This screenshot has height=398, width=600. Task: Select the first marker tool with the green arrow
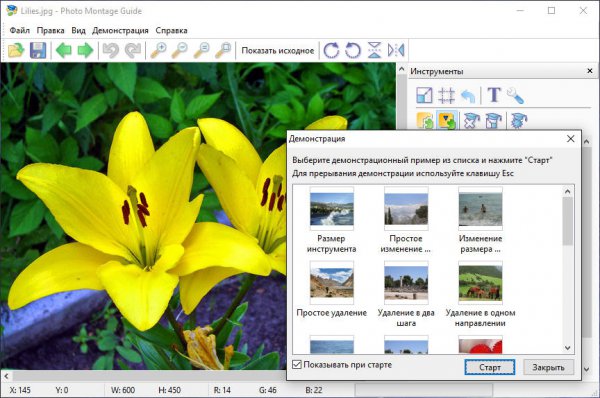(x=425, y=121)
